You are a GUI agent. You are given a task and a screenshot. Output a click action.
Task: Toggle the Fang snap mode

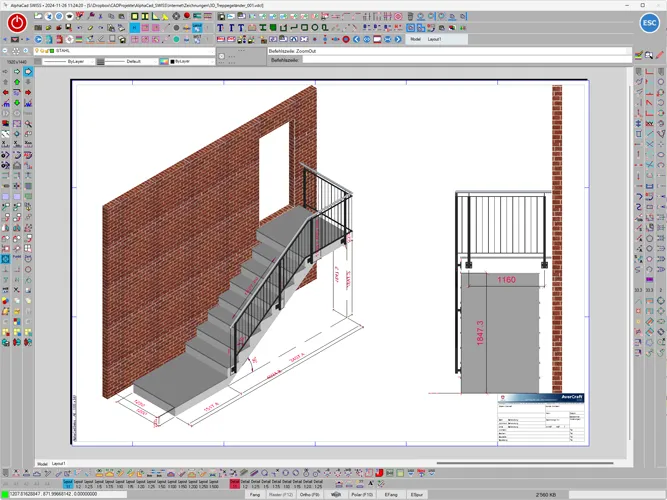(255, 494)
